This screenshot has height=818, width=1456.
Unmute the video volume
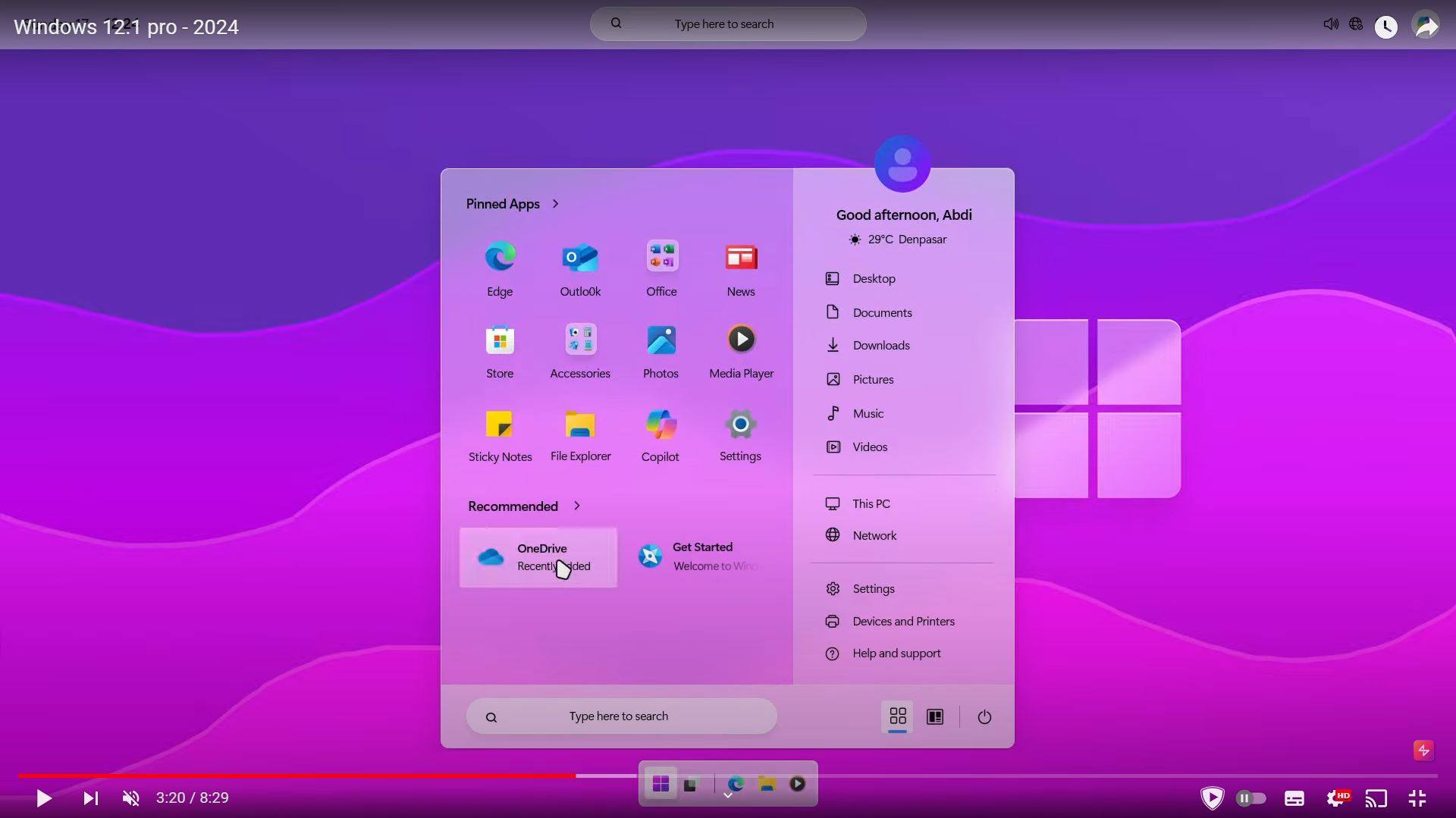(130, 798)
